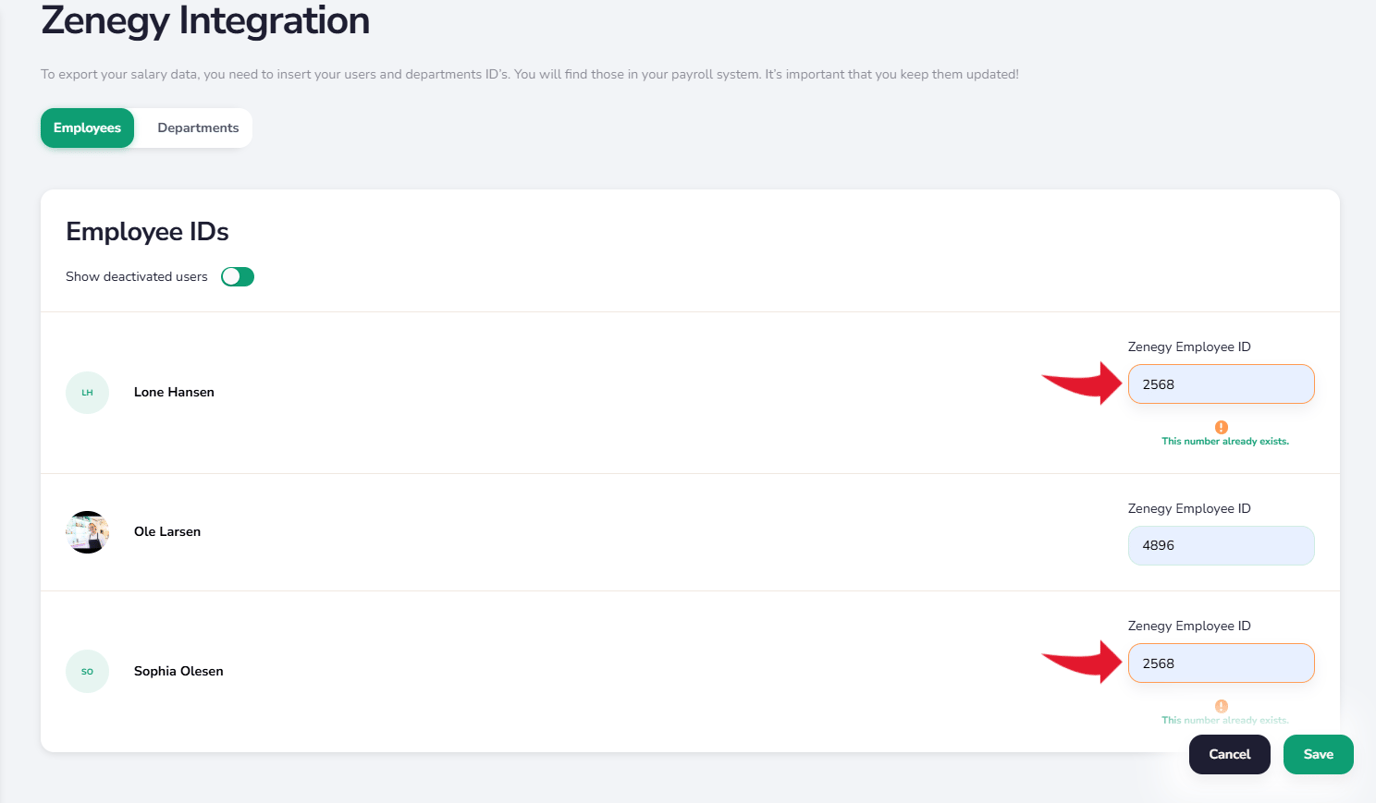The width and height of the screenshot is (1376, 803).
Task: Click Ole Larsen's Employee ID field with 4896
Action: tap(1221, 546)
